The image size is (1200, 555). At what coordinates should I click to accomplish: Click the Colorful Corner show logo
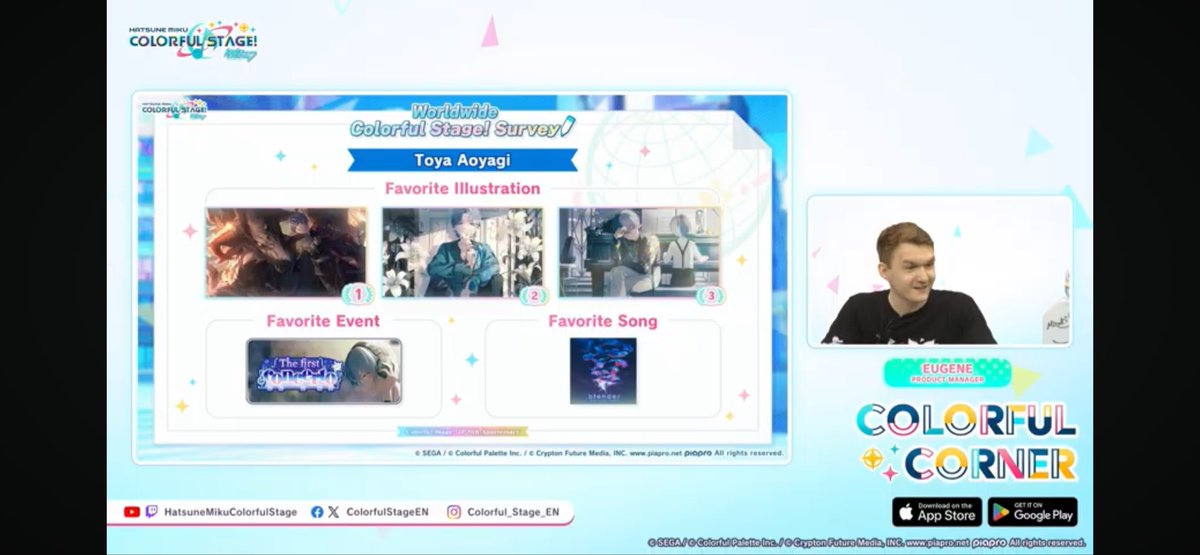966,442
